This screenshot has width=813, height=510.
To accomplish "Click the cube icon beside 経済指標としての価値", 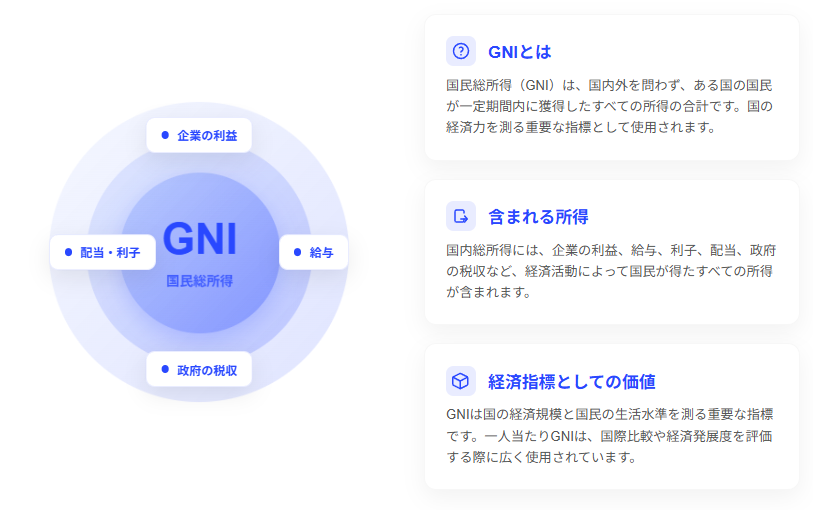I will (x=460, y=381).
